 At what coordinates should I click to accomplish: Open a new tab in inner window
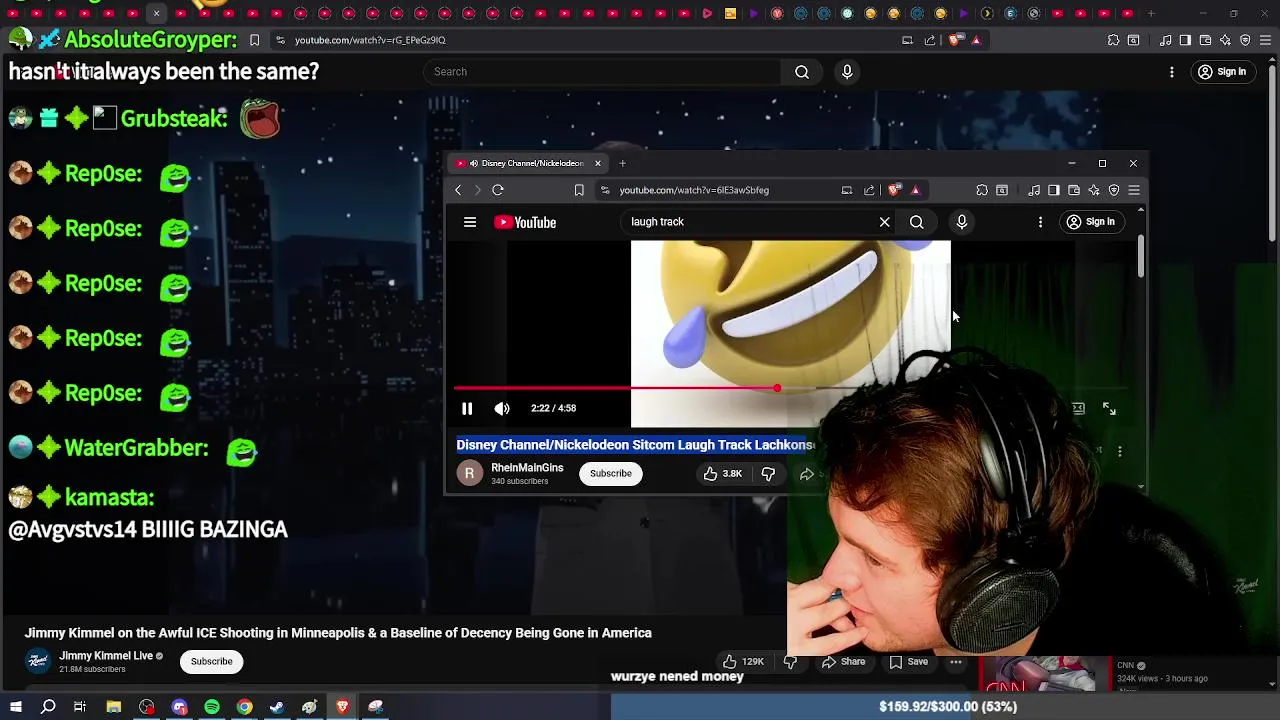[x=622, y=163]
